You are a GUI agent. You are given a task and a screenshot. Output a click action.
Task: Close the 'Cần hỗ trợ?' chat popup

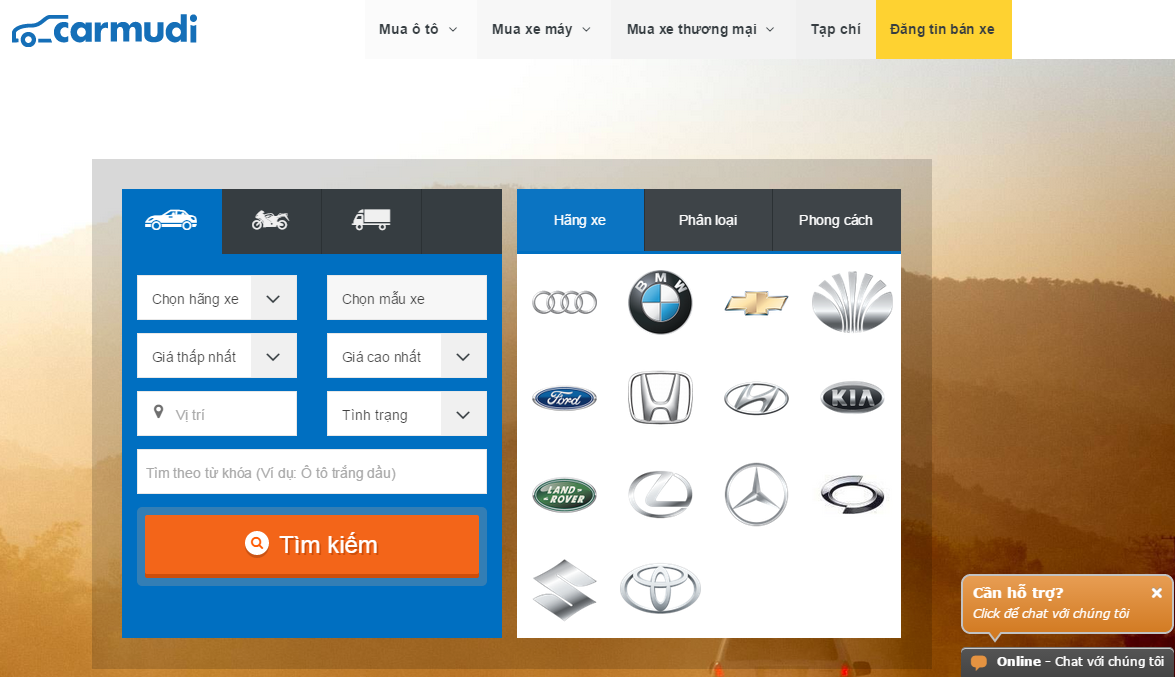[1156, 593]
